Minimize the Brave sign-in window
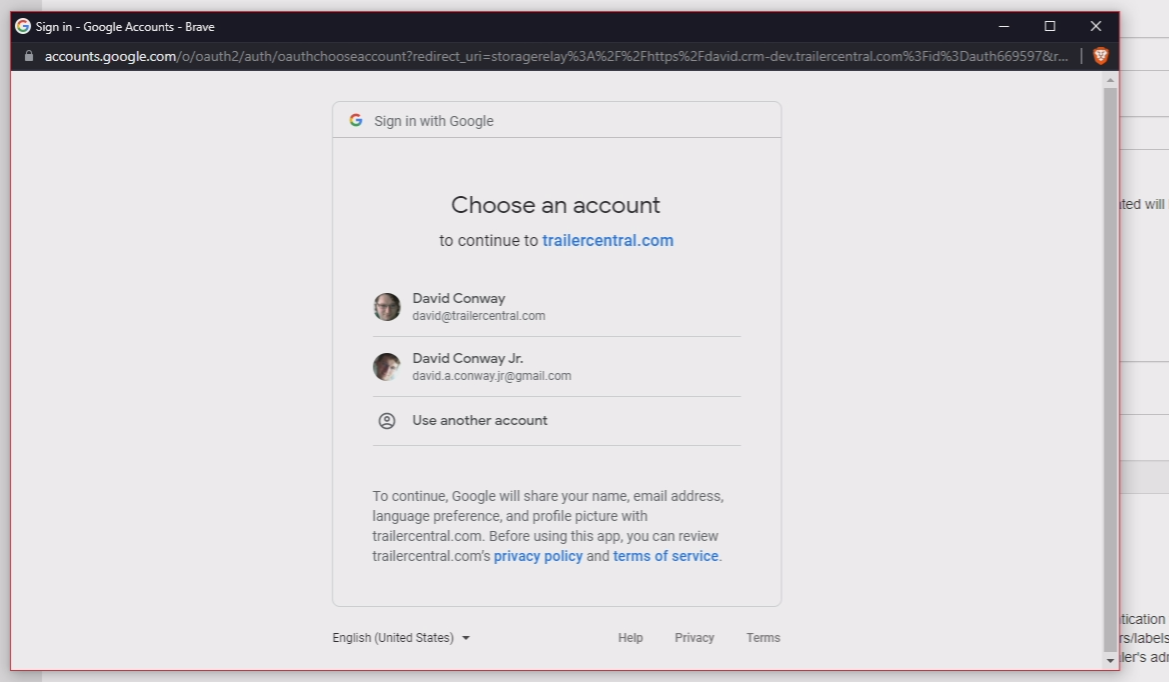 click(1004, 26)
